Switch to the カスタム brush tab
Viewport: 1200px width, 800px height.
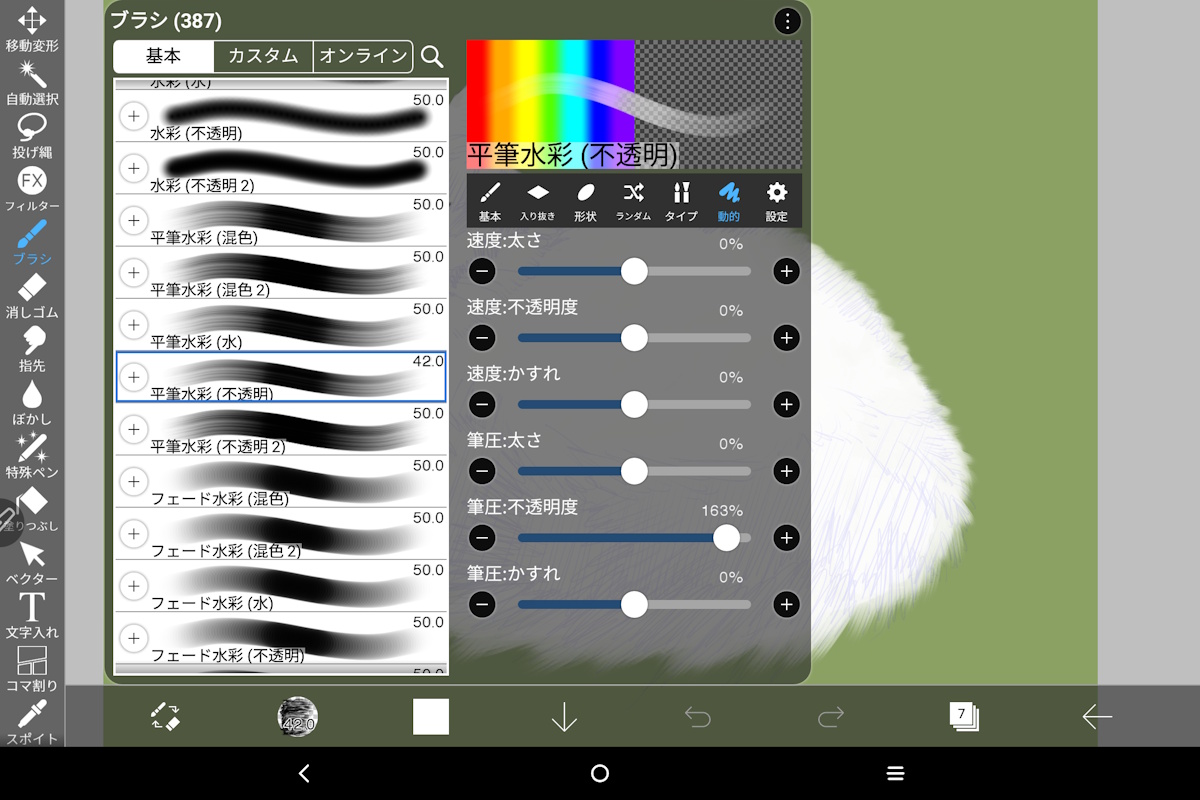(262, 57)
